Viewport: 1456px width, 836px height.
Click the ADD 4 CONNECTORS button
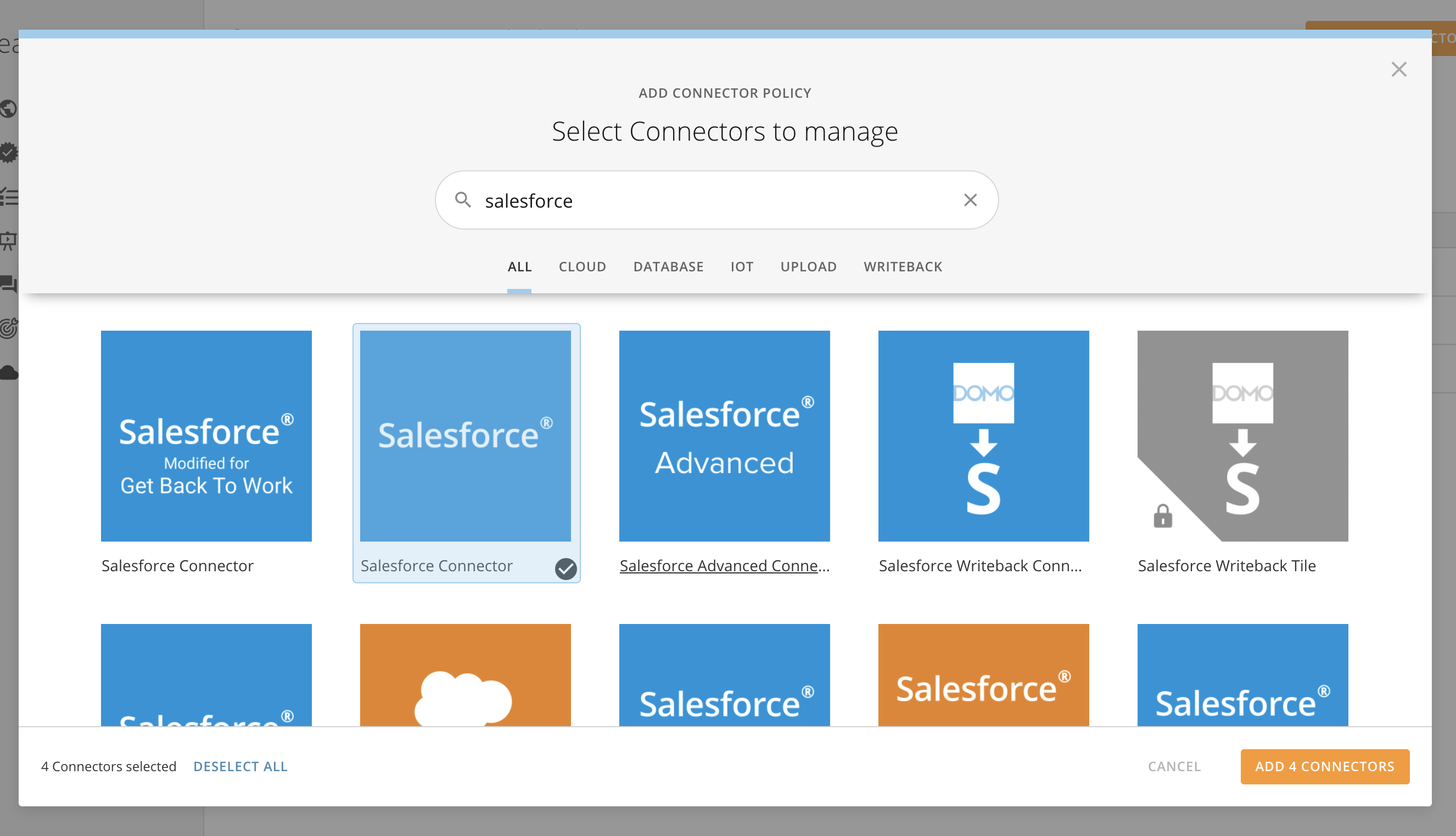coord(1324,766)
